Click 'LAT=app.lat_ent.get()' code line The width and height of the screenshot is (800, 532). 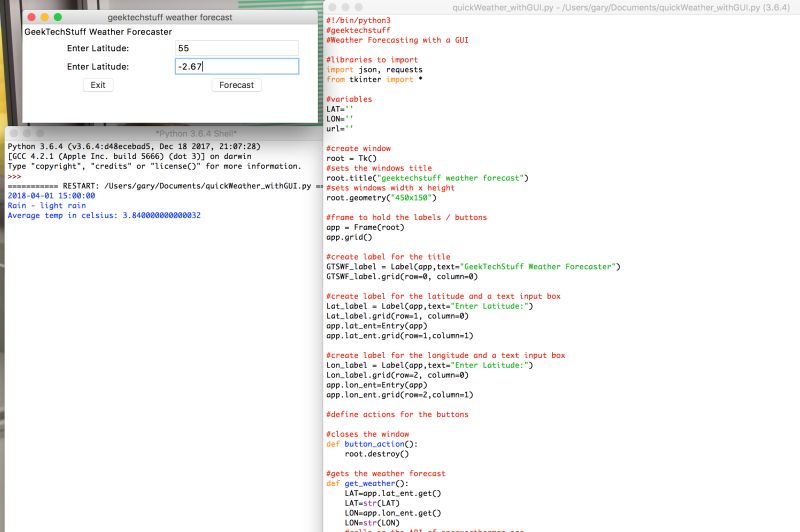pos(392,494)
